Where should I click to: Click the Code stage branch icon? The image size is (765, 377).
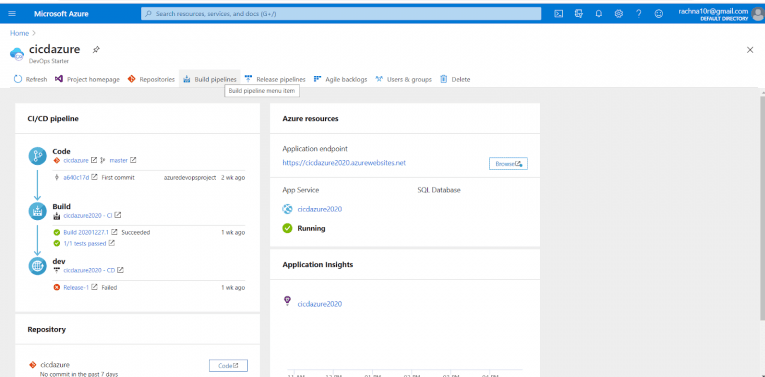[37, 156]
